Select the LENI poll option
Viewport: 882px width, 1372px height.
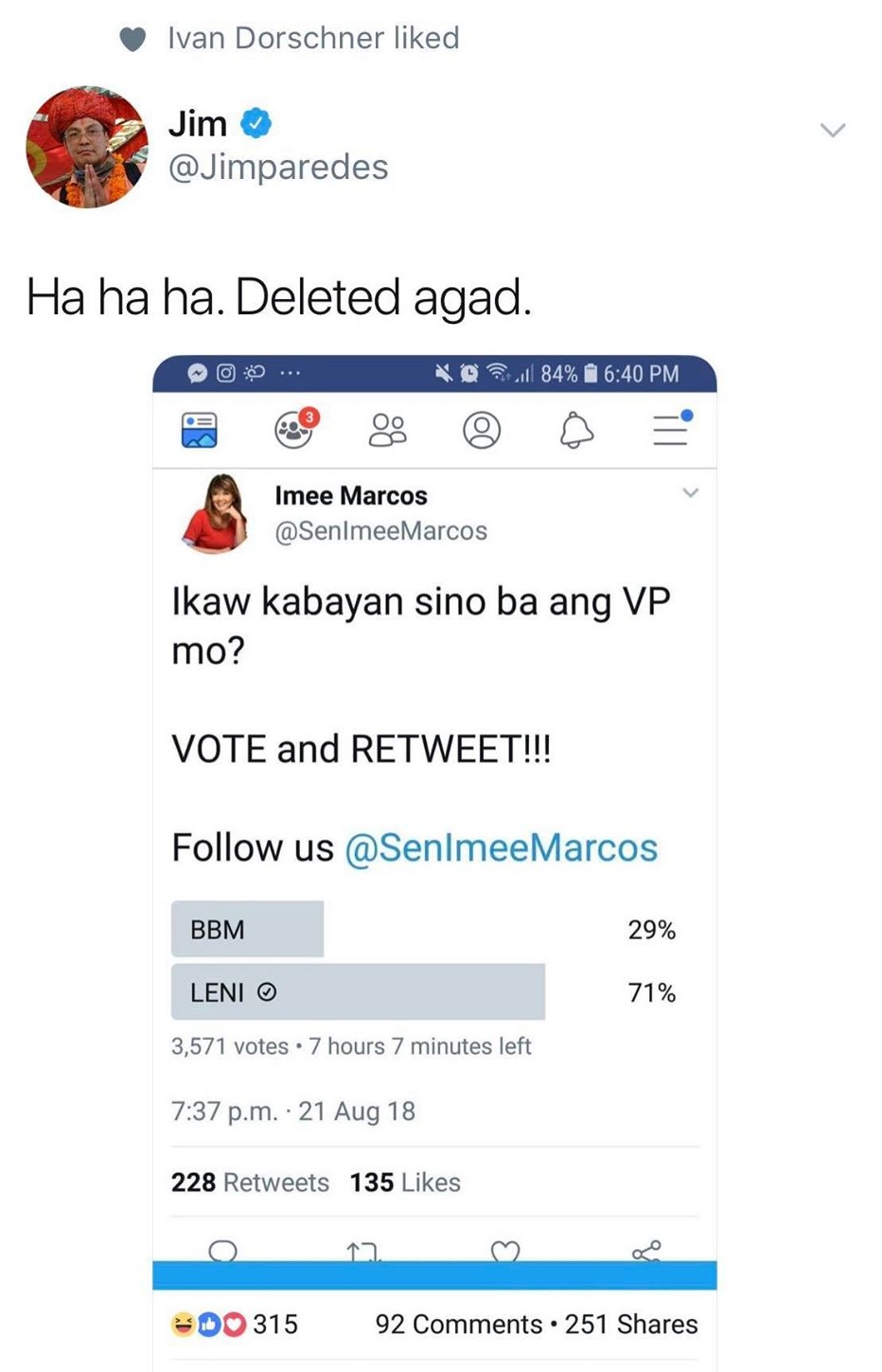423,991
